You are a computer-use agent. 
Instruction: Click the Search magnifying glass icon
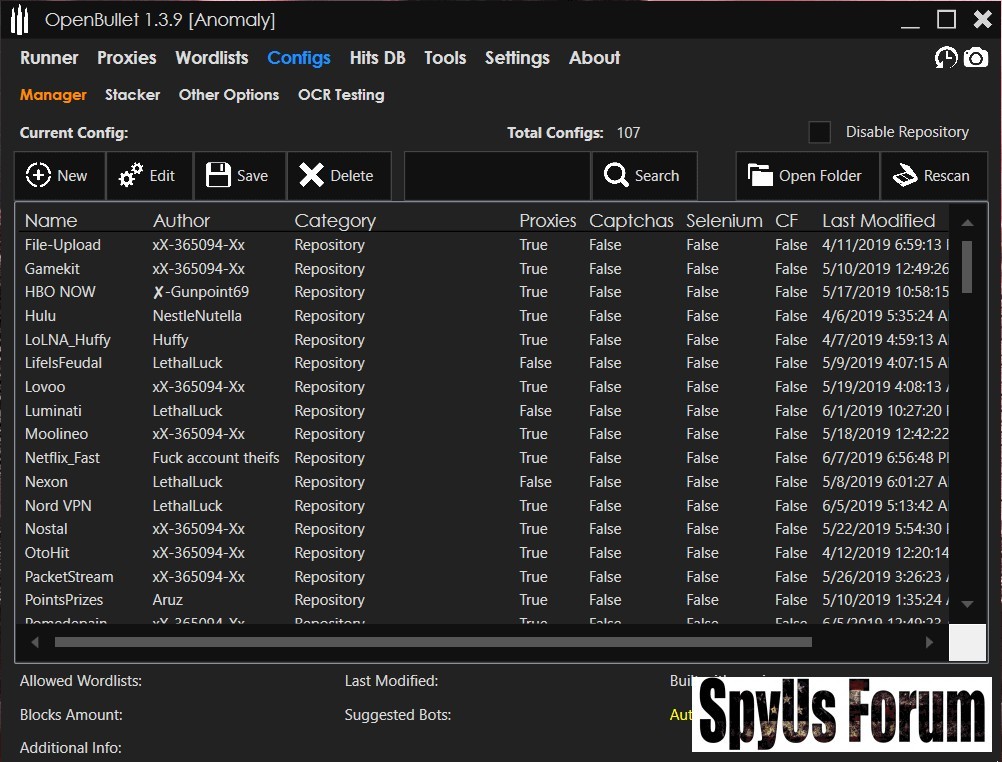[x=616, y=176]
